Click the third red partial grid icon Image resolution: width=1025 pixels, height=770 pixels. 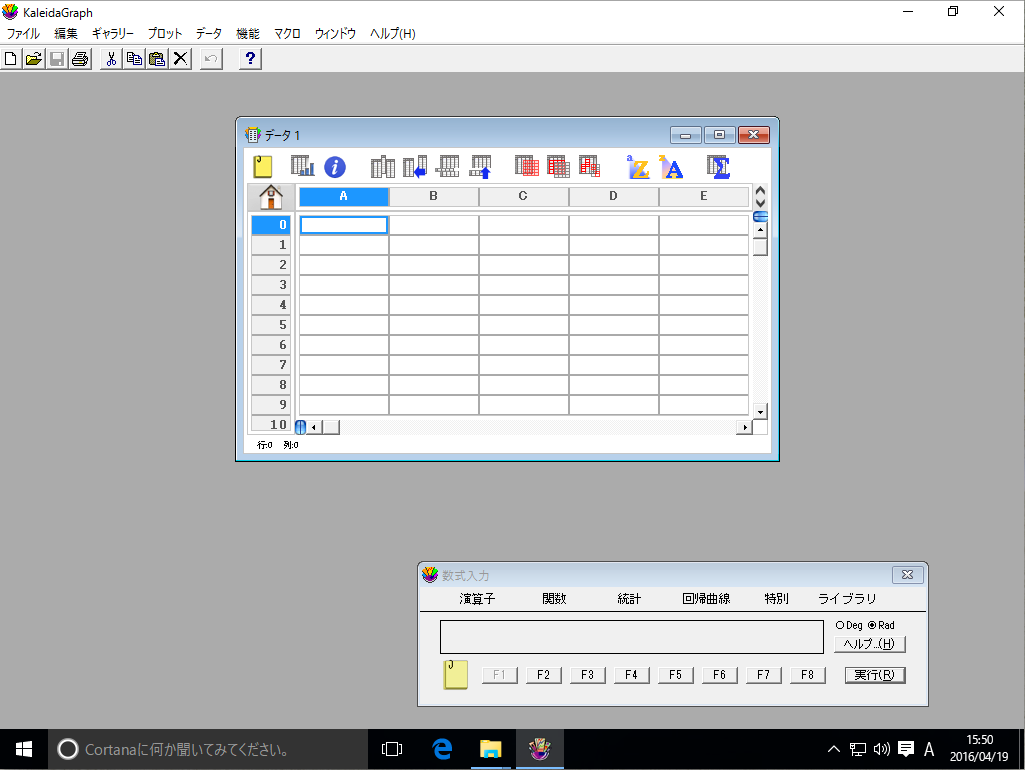coord(590,167)
